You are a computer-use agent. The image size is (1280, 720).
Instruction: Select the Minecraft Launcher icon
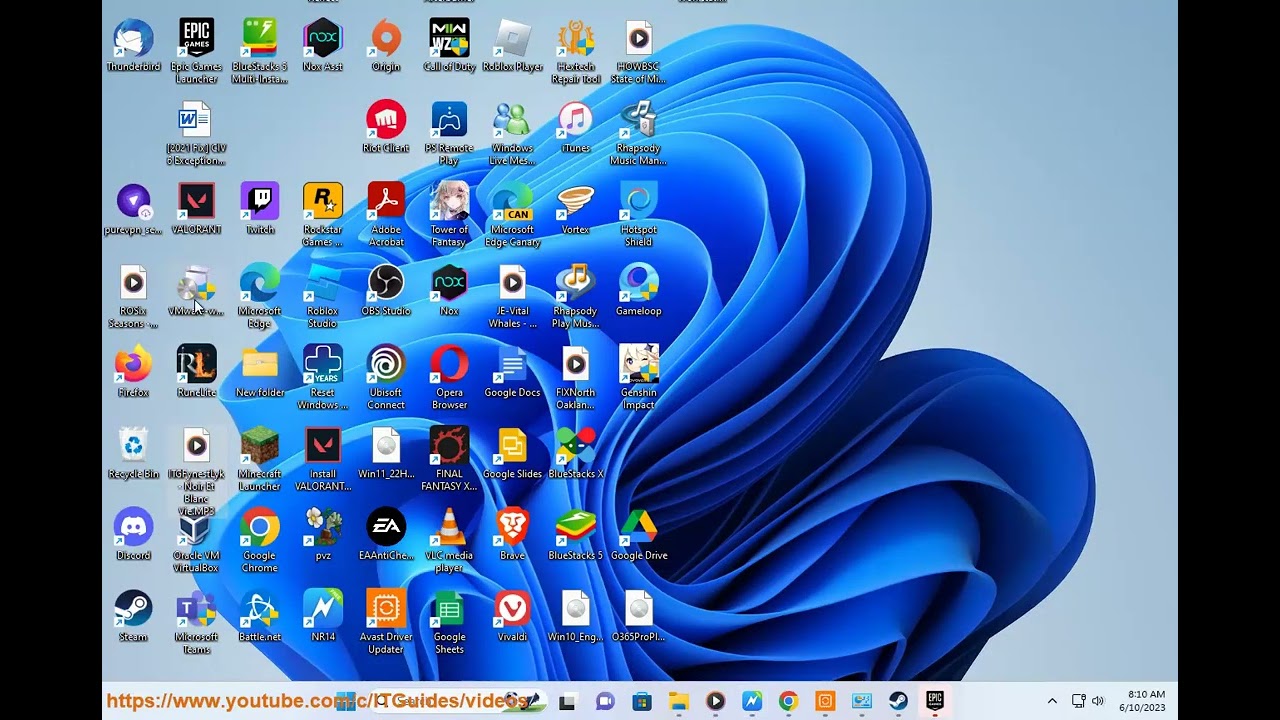[x=259, y=458]
